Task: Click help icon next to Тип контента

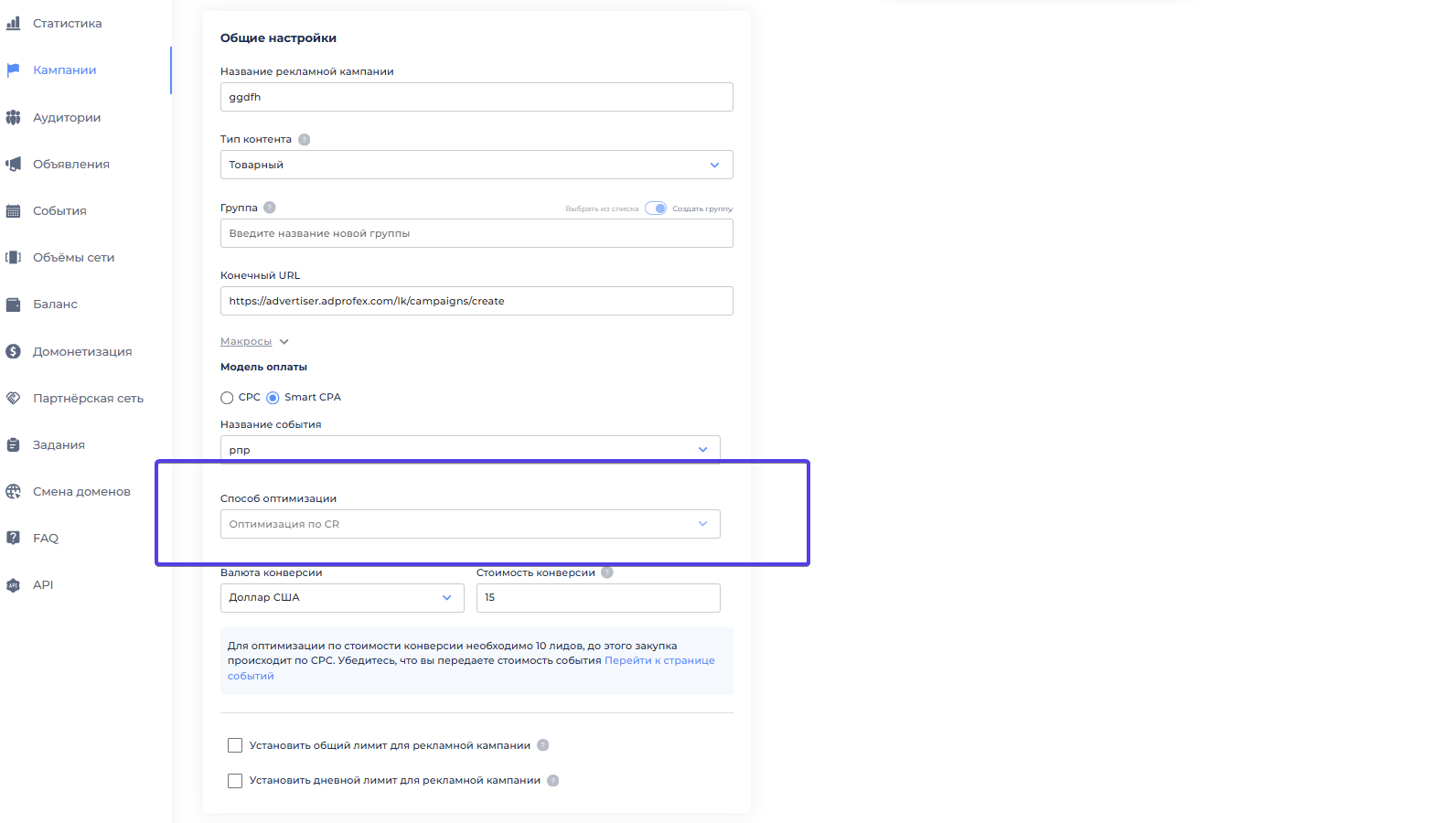Action: [305, 140]
